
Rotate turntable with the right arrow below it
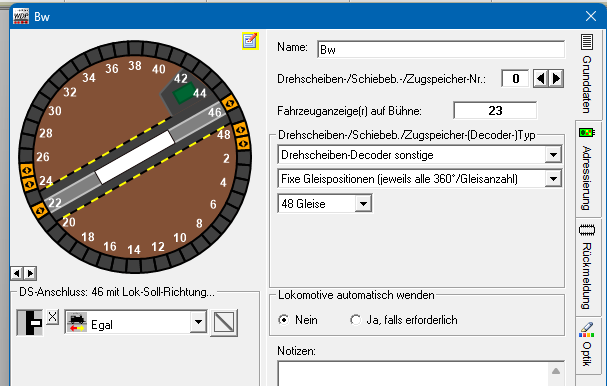[30, 273]
